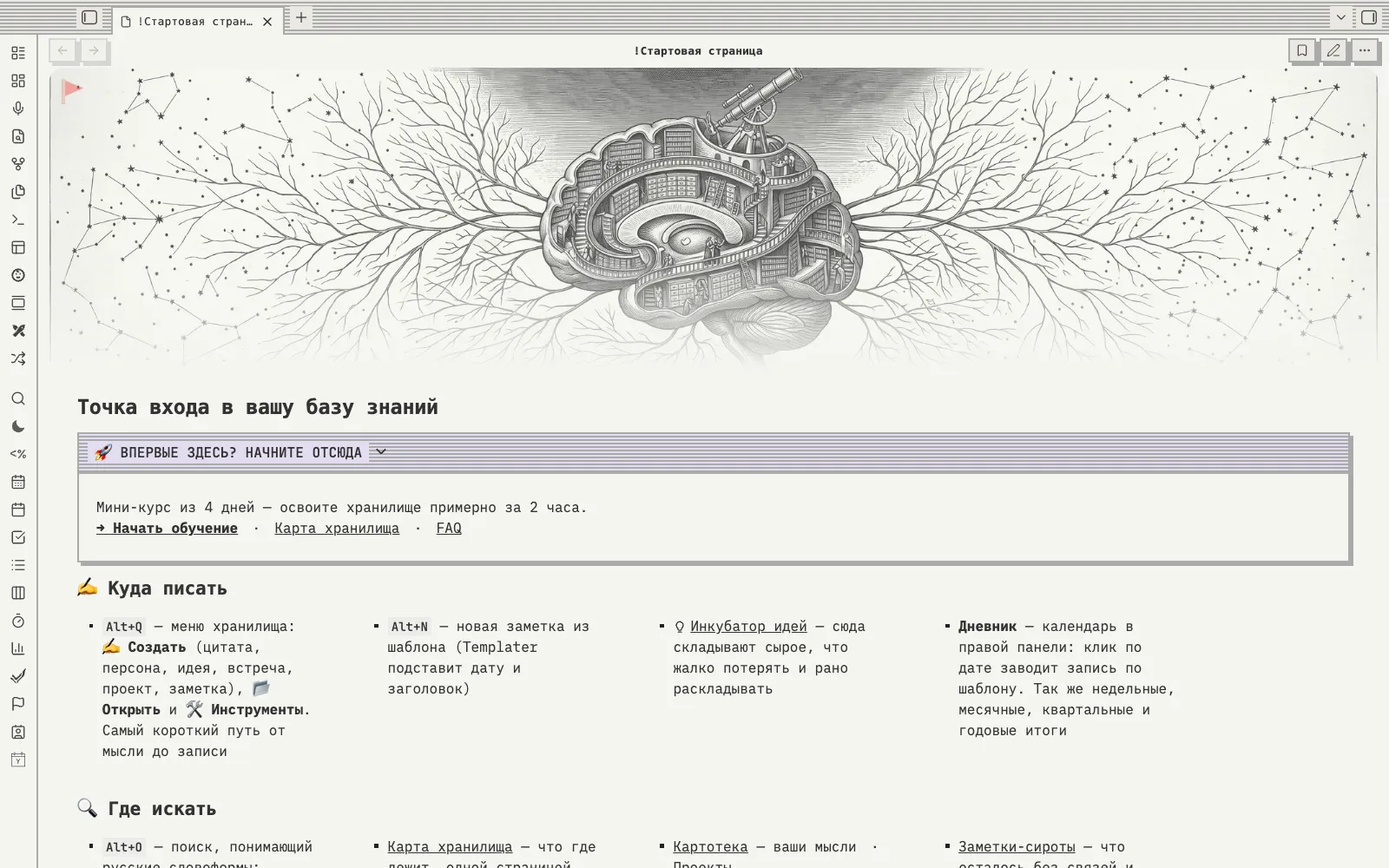The image size is (1389, 868).
Task: Toggle dark mode with the moon icon
Action: [x=18, y=426]
